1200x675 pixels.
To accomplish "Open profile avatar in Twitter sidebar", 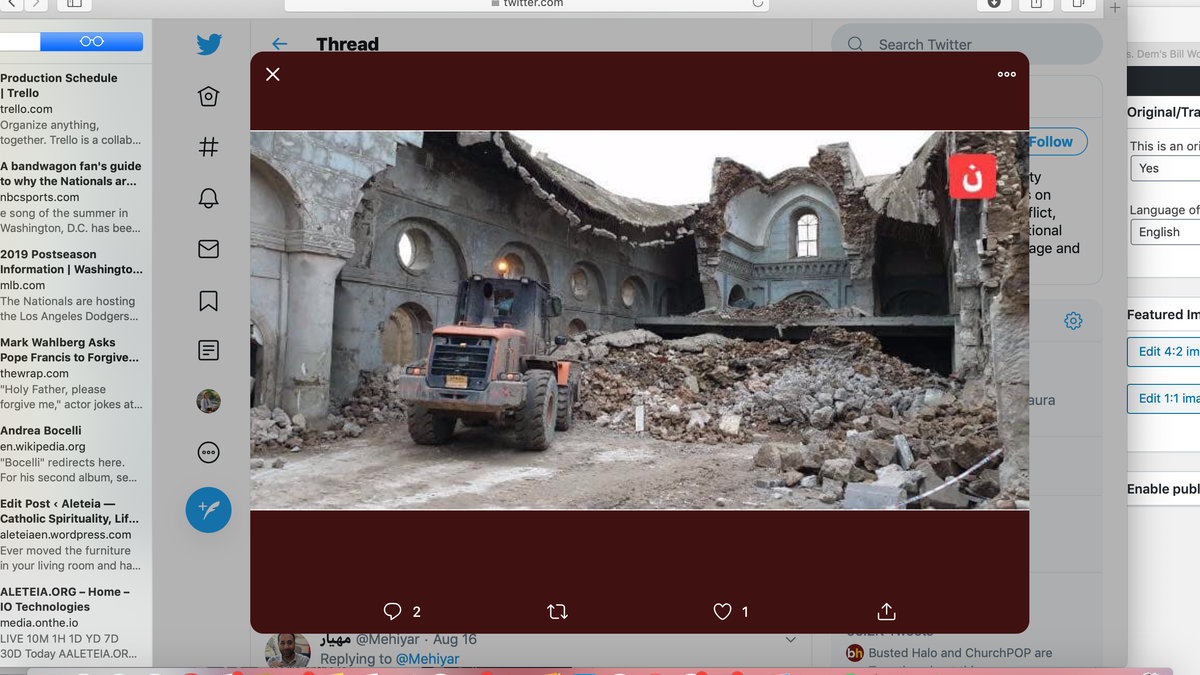I will [208, 401].
